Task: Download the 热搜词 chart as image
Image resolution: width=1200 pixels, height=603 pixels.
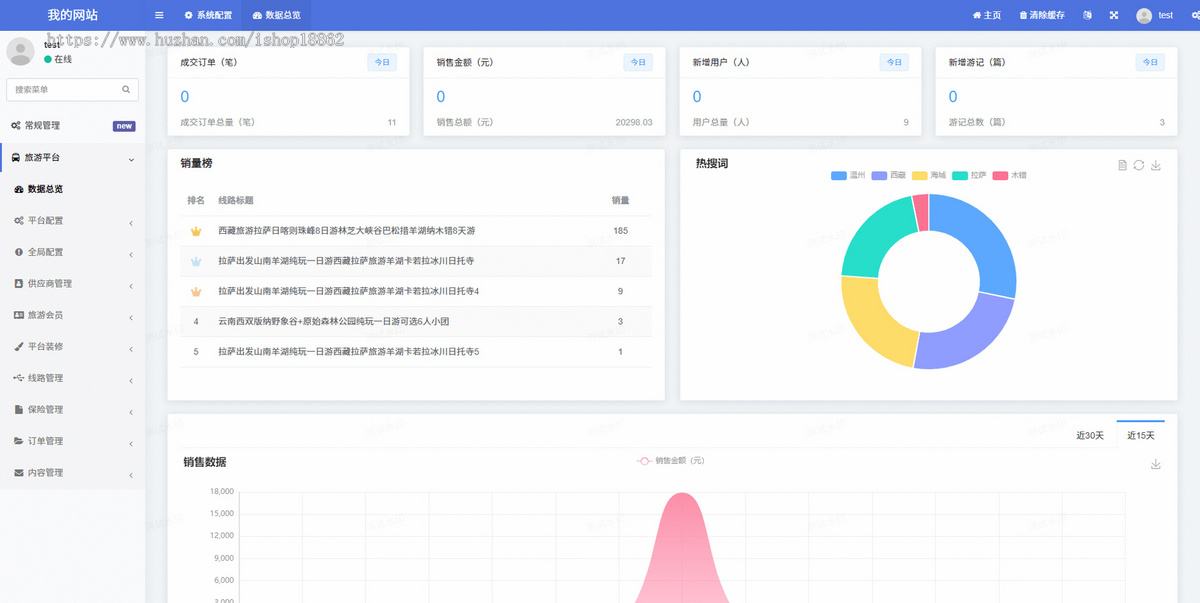Action: [x=1156, y=165]
